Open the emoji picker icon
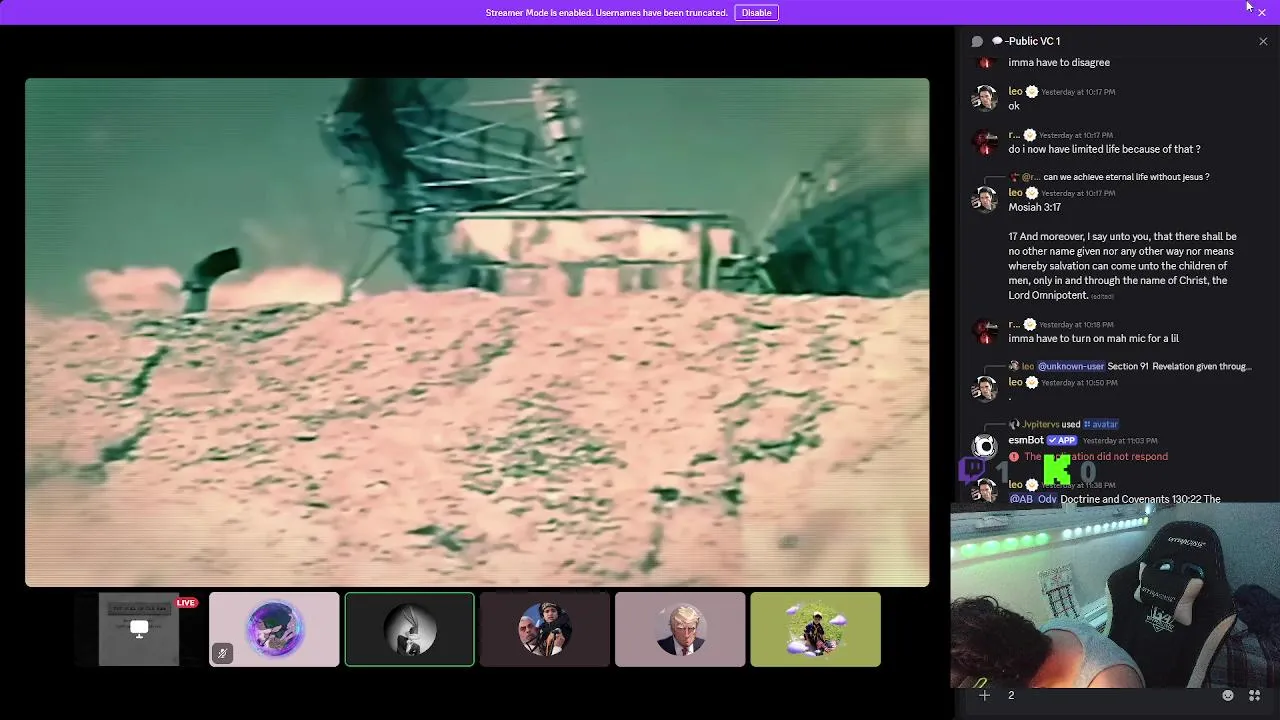This screenshot has height=720, width=1280. [x=1228, y=695]
